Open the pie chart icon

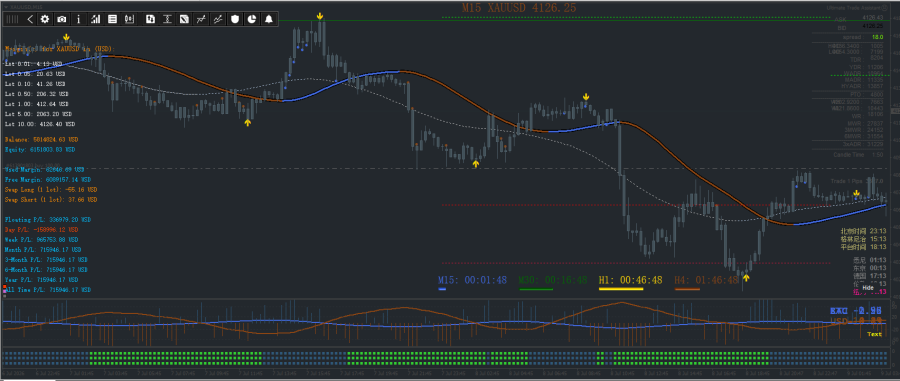[251, 19]
